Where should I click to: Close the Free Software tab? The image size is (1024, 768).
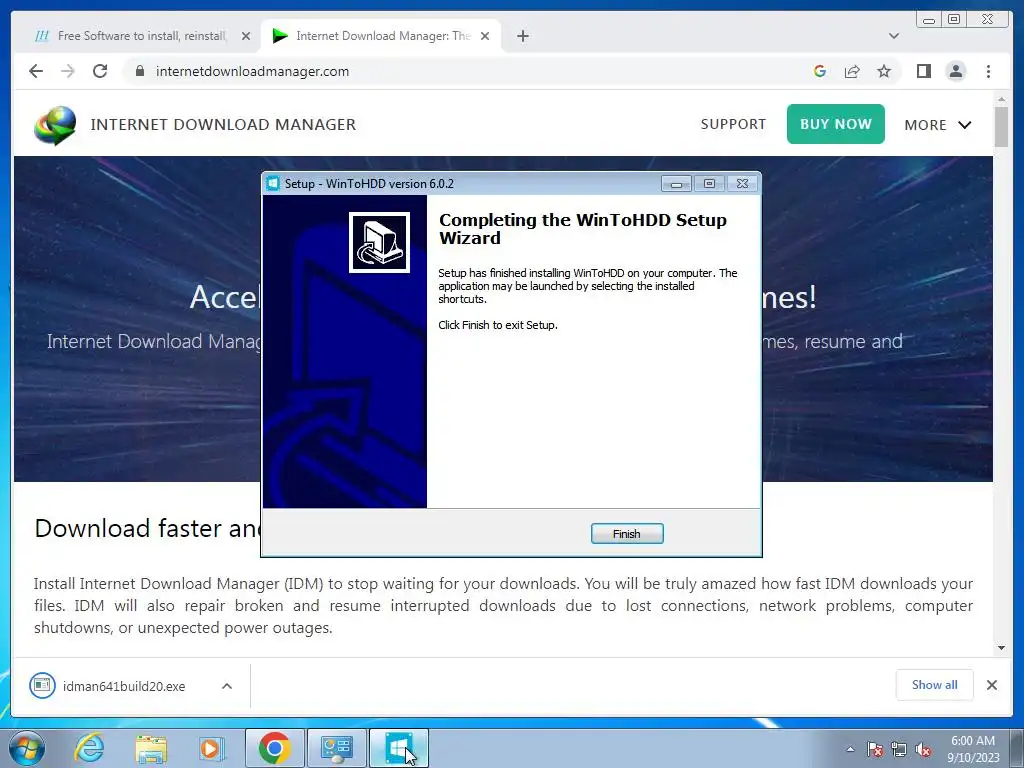246,36
